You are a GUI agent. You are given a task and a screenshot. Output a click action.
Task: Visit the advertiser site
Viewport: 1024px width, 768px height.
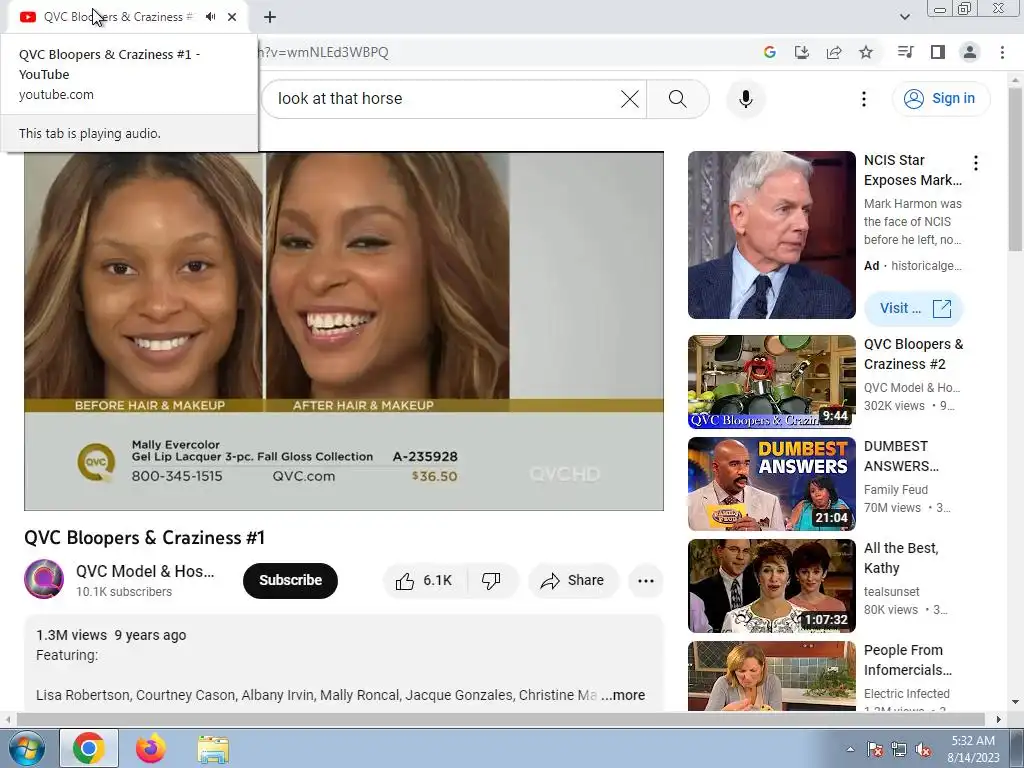coord(914,308)
